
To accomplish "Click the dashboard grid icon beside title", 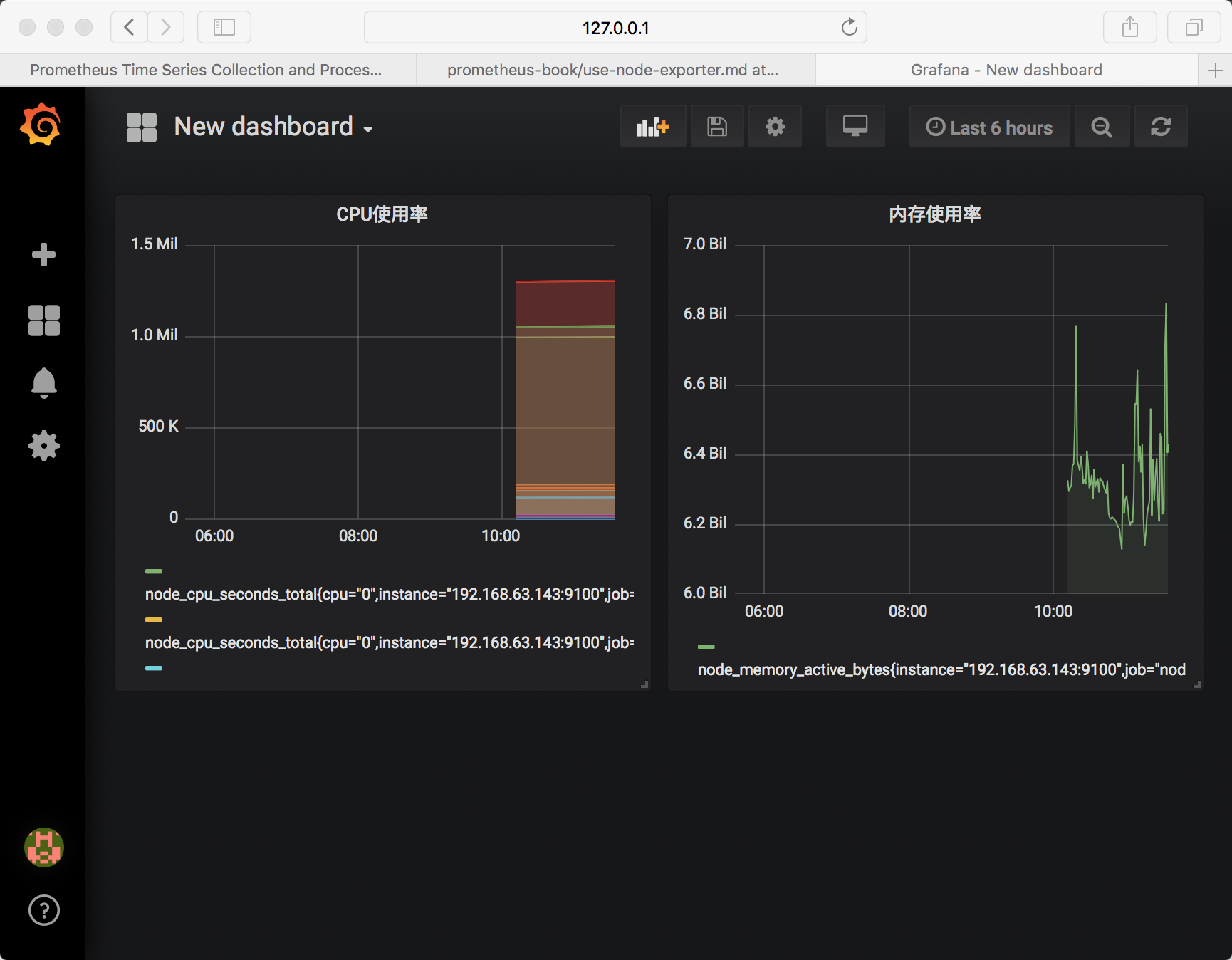I will [x=142, y=127].
